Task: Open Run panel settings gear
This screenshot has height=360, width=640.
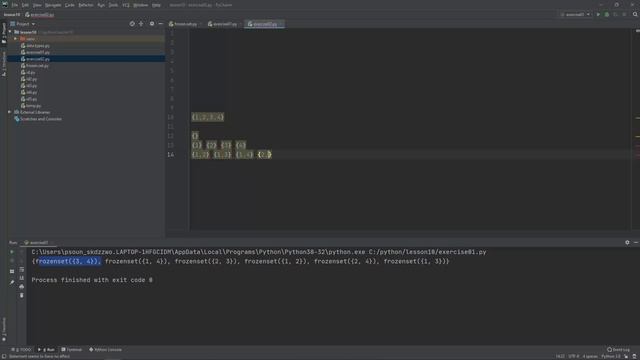Action: 627,242
